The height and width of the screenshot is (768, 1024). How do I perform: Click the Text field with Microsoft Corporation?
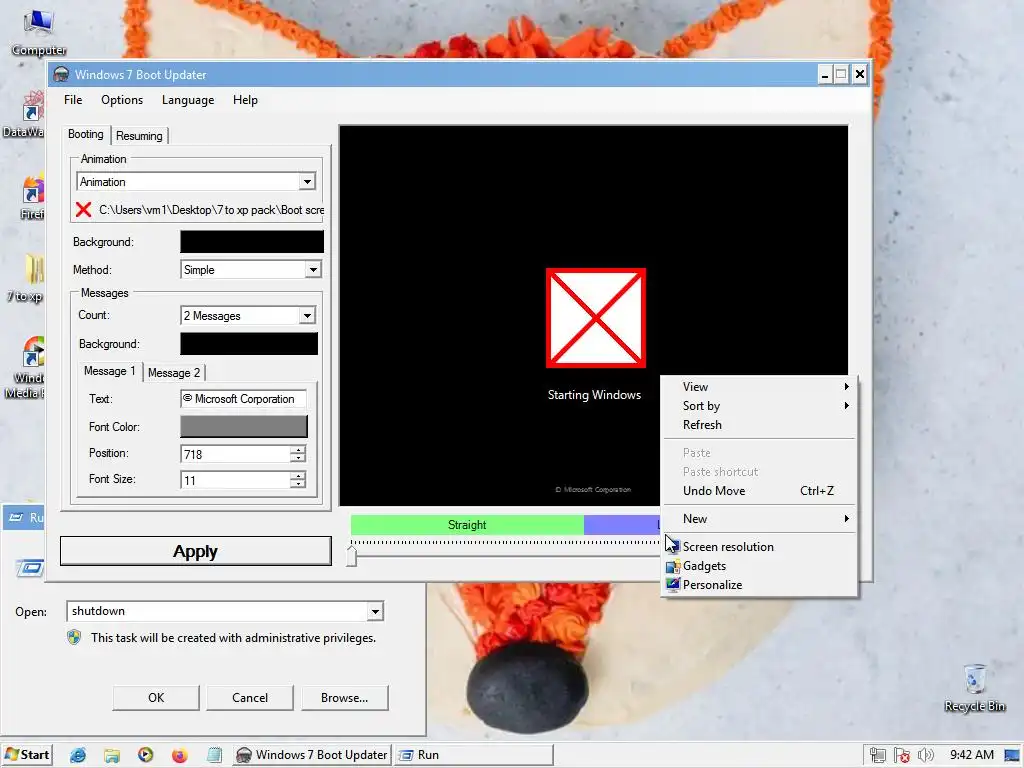243,399
